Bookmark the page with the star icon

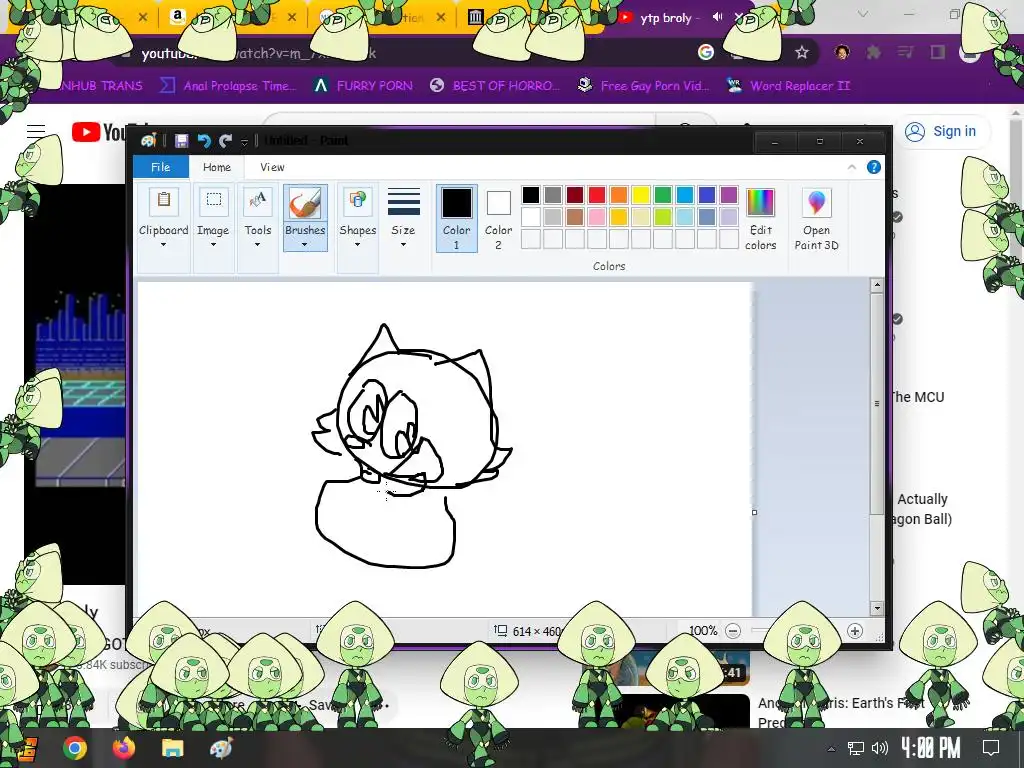point(802,52)
